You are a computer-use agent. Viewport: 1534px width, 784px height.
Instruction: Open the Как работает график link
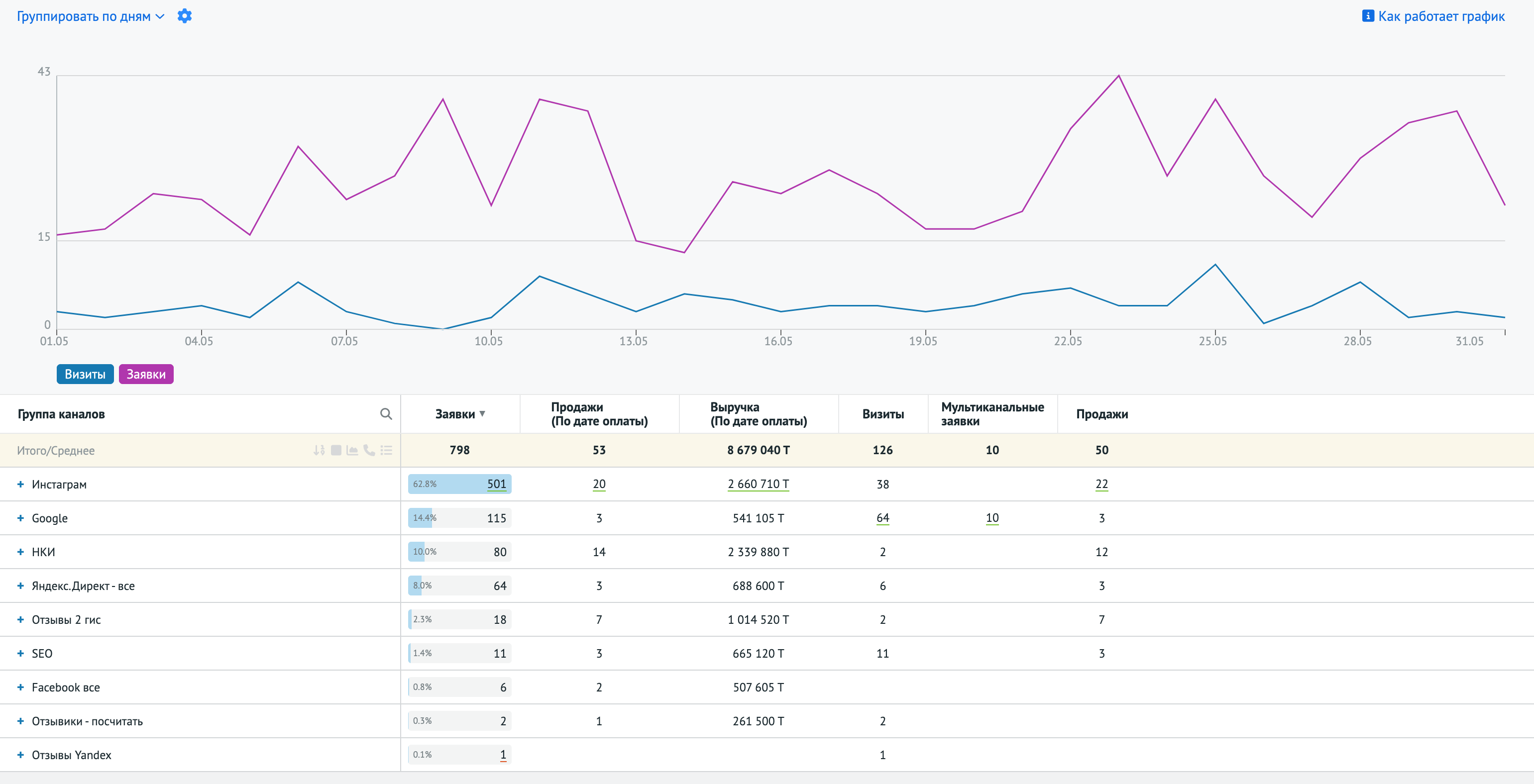coord(1441,16)
